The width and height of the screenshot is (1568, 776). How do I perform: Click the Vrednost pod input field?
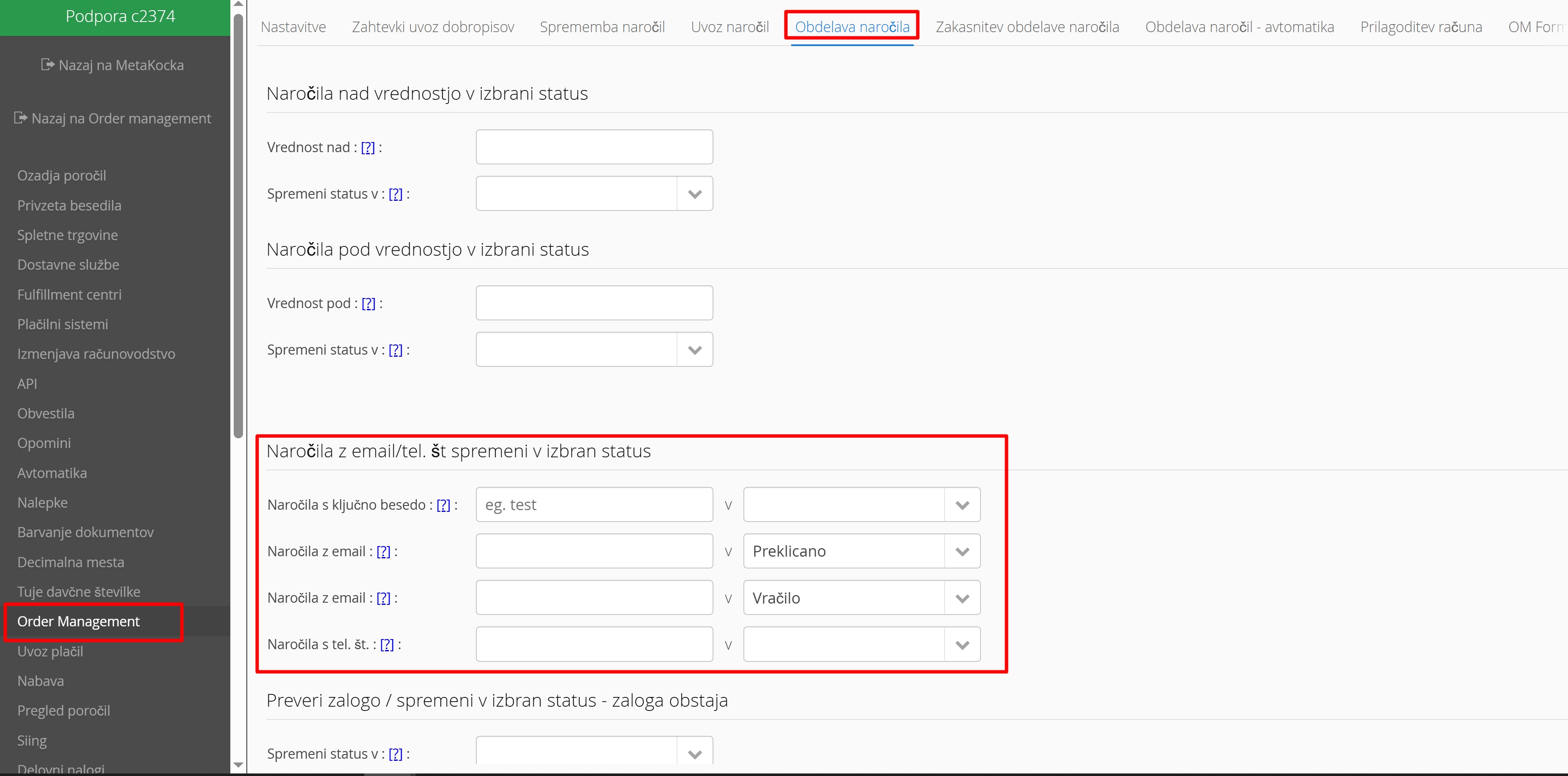[594, 303]
